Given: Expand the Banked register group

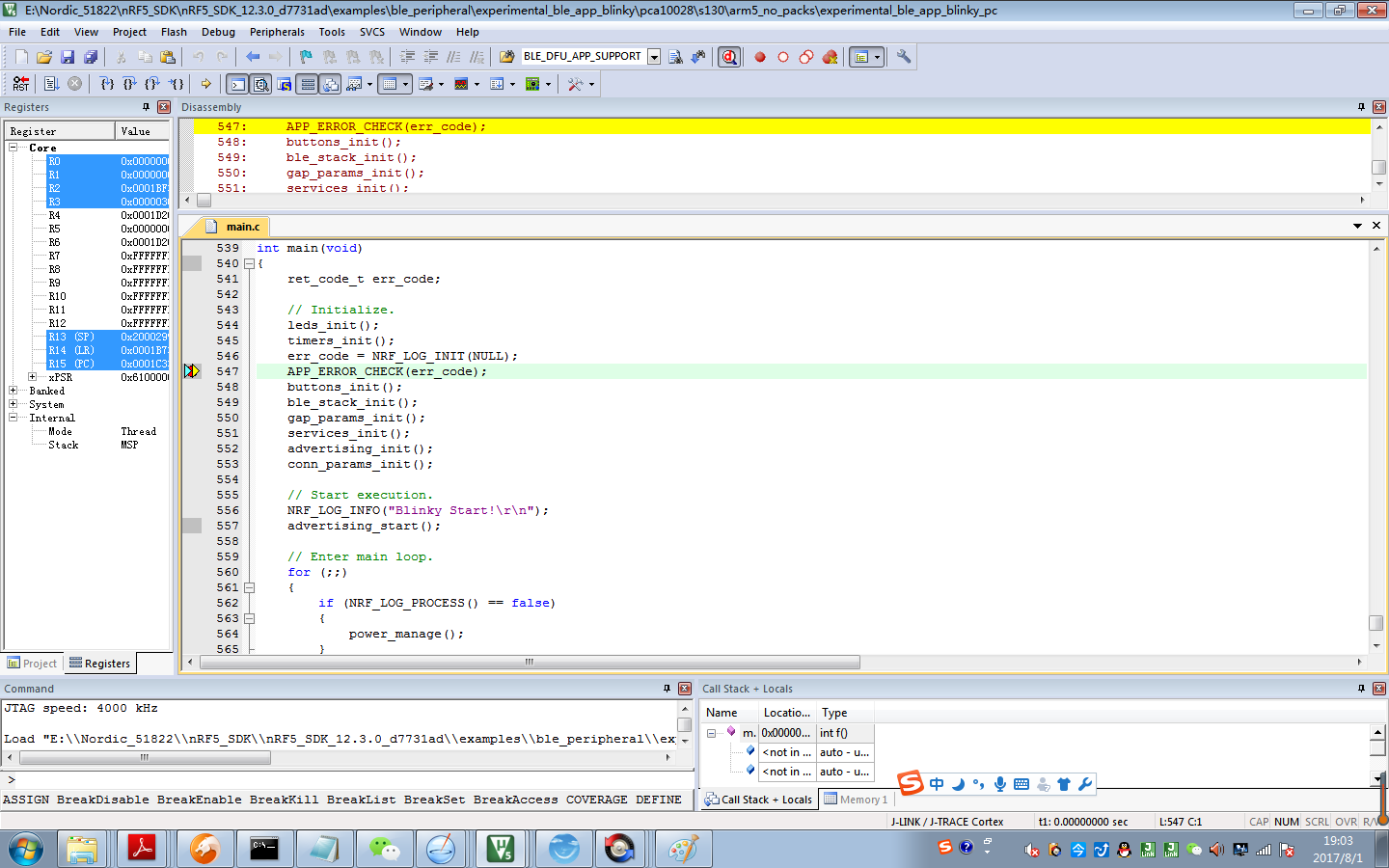Looking at the screenshot, I should click(x=13, y=391).
